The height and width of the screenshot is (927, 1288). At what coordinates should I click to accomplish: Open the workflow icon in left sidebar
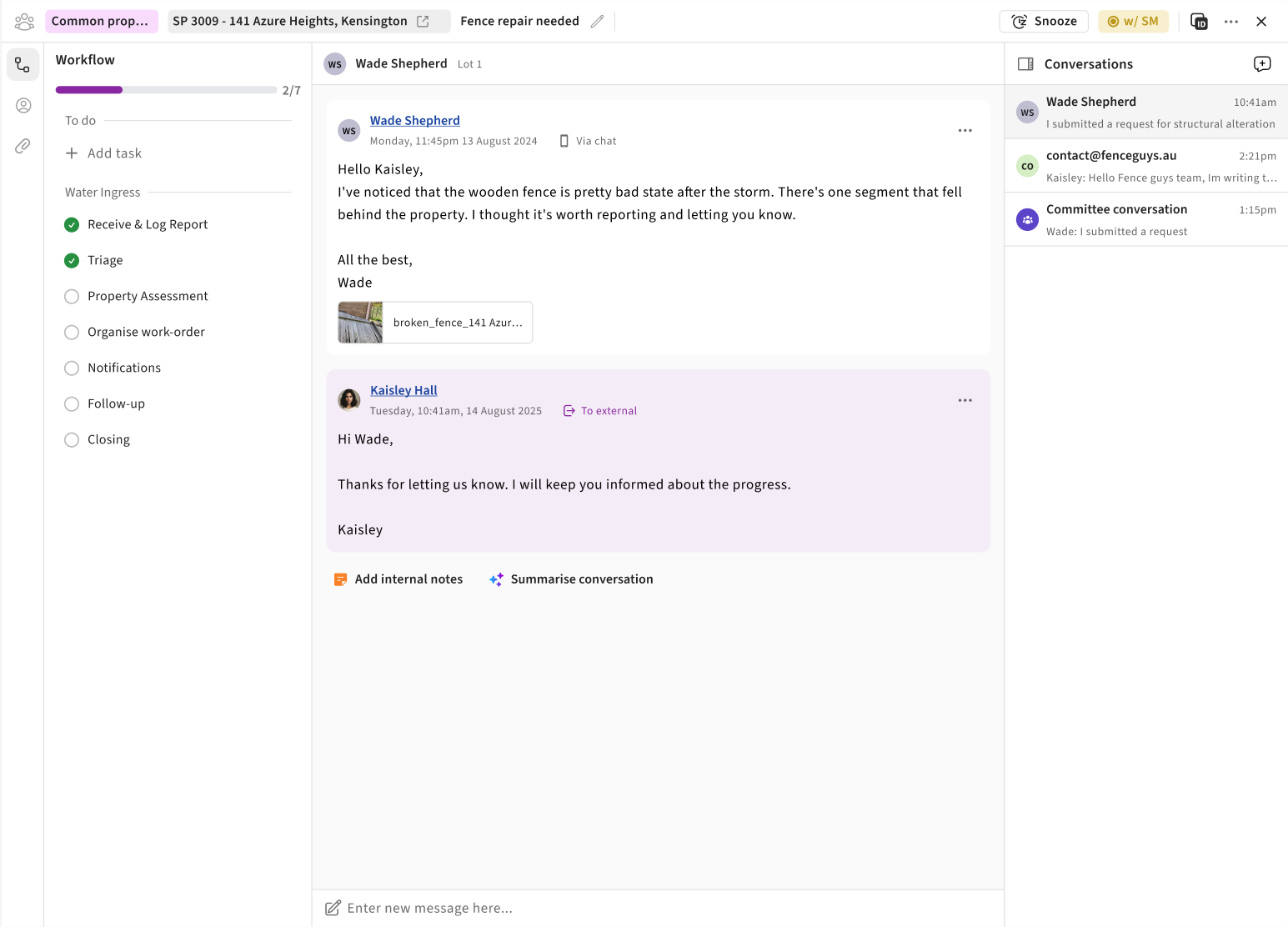[x=23, y=65]
